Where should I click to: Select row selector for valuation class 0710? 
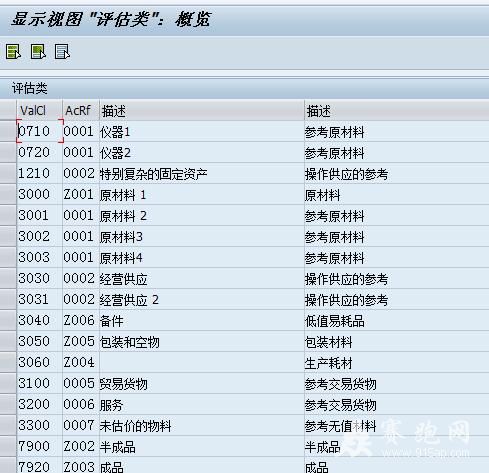pyautogui.click(x=8, y=131)
